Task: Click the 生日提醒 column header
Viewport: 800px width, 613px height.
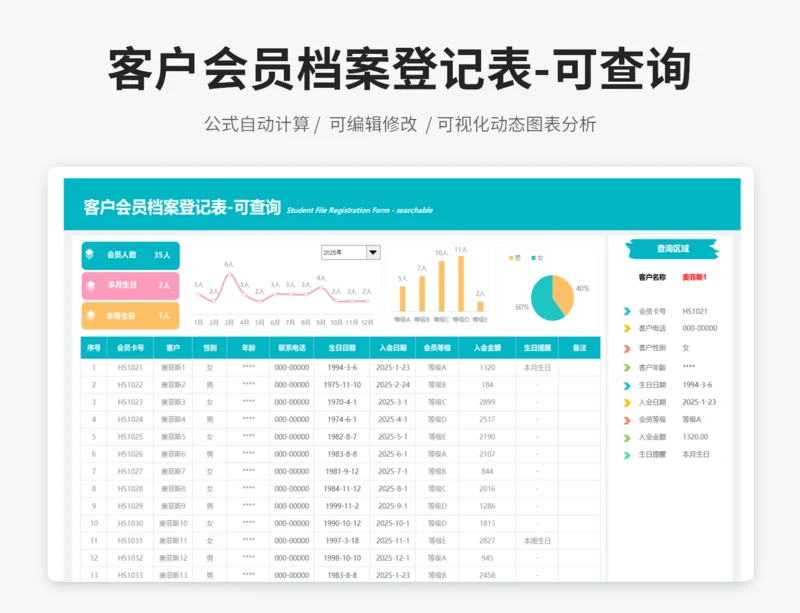Action: 537,348
